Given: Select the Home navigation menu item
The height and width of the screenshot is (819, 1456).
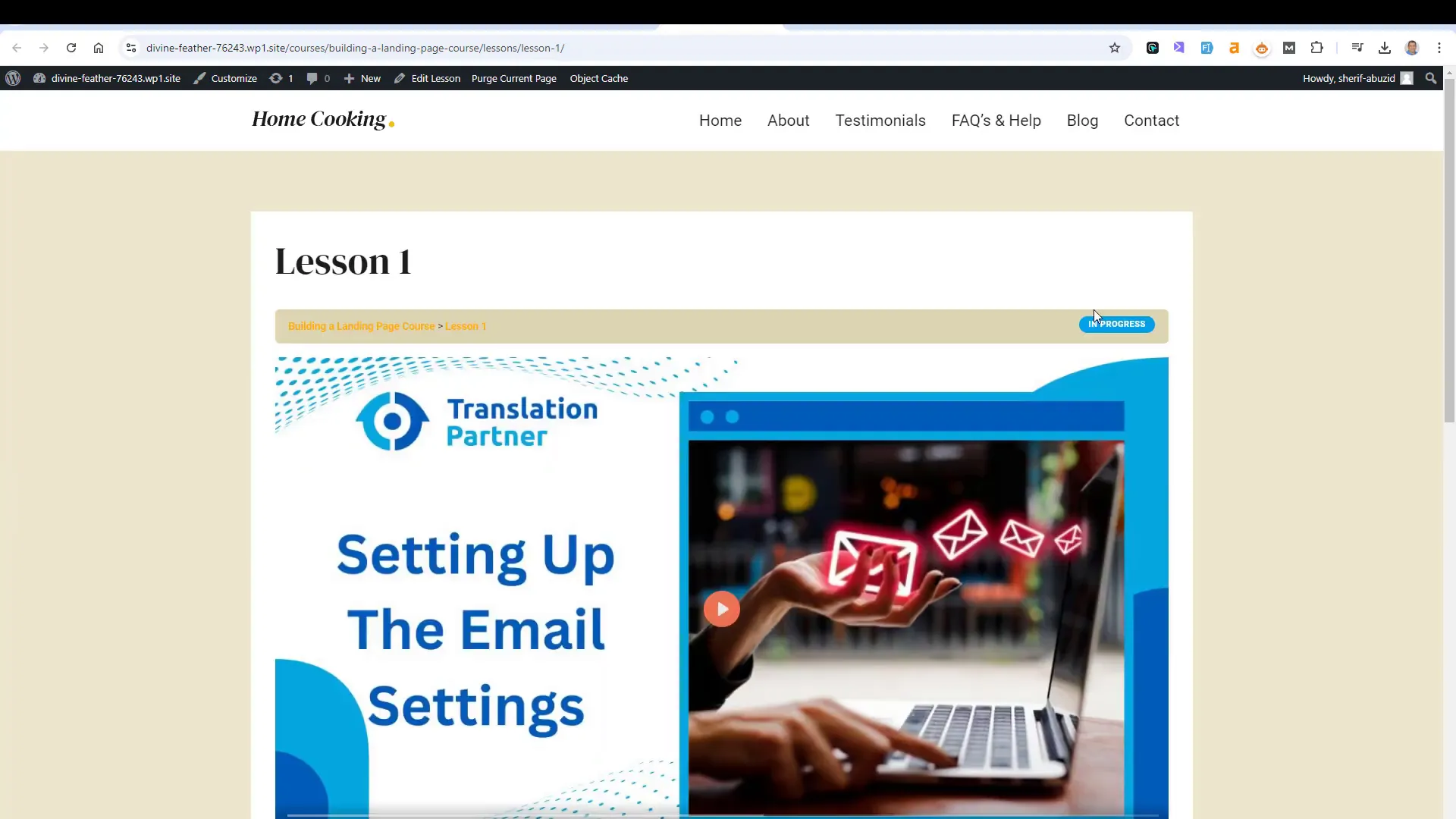Looking at the screenshot, I should tap(720, 120).
